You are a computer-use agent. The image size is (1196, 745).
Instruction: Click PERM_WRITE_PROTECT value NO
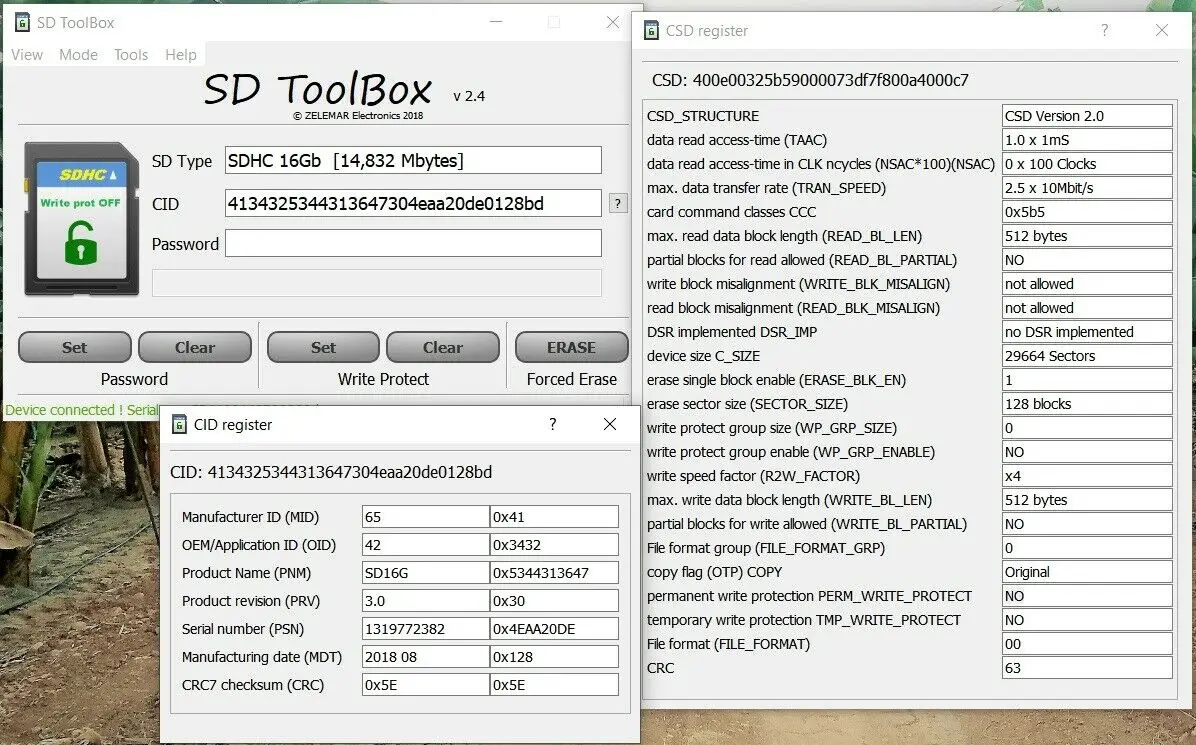(1087, 596)
